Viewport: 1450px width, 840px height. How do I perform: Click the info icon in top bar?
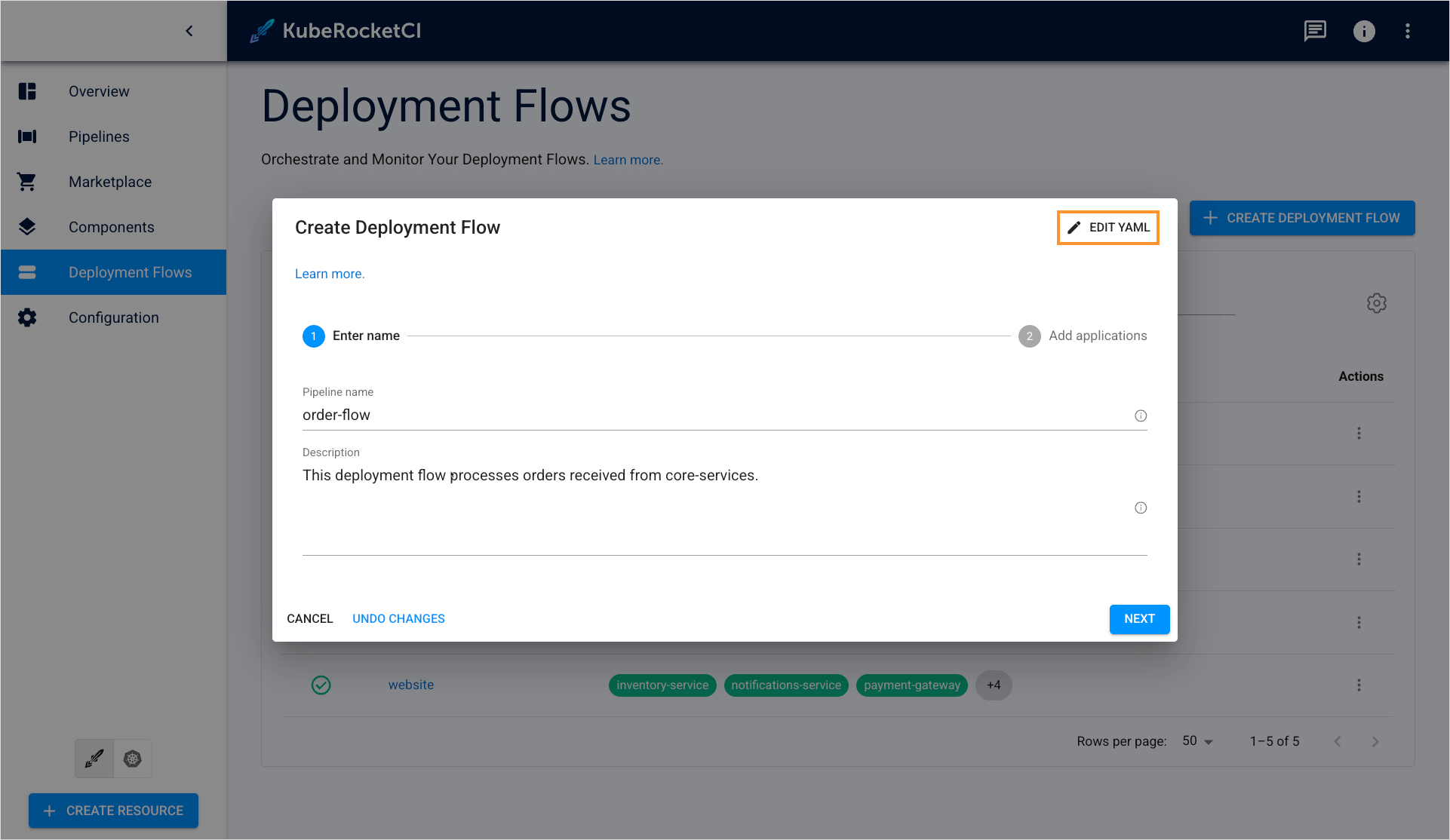(1363, 31)
